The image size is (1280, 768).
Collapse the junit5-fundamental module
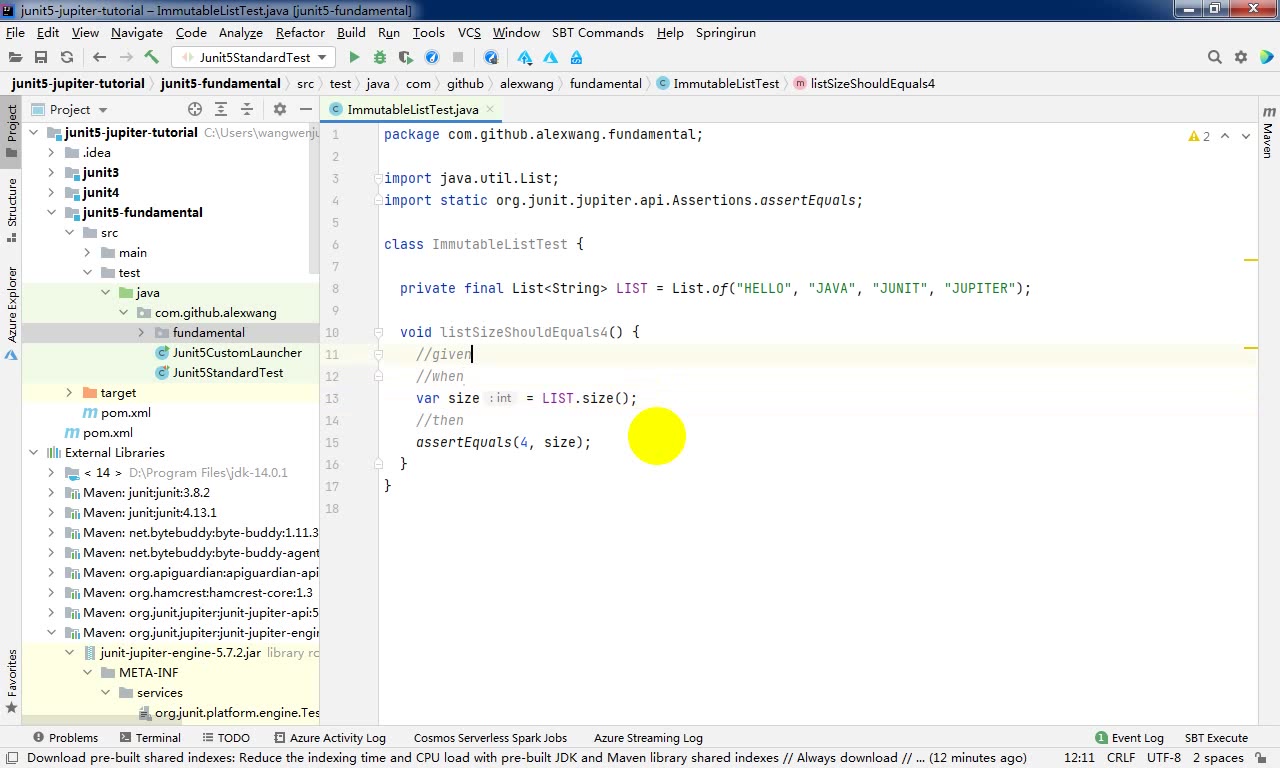pos(52,212)
